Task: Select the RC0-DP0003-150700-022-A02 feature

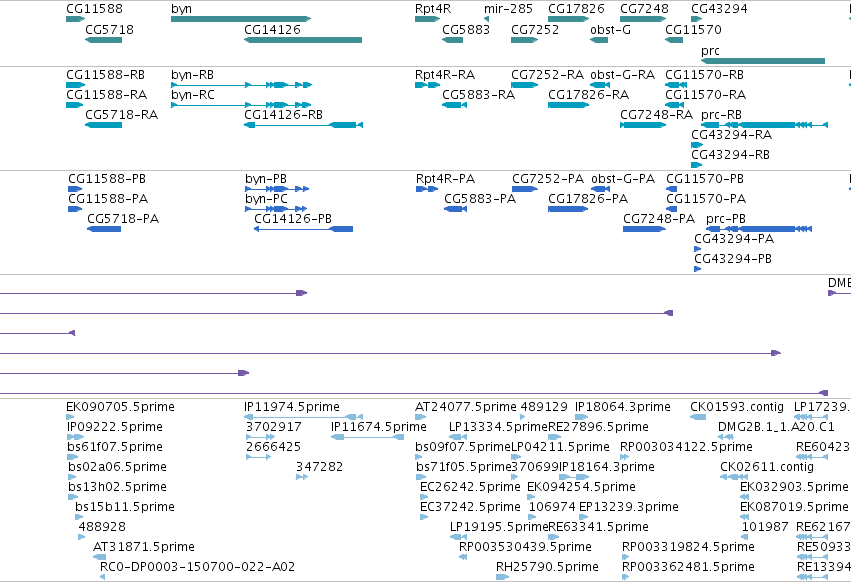Action: 103,577
